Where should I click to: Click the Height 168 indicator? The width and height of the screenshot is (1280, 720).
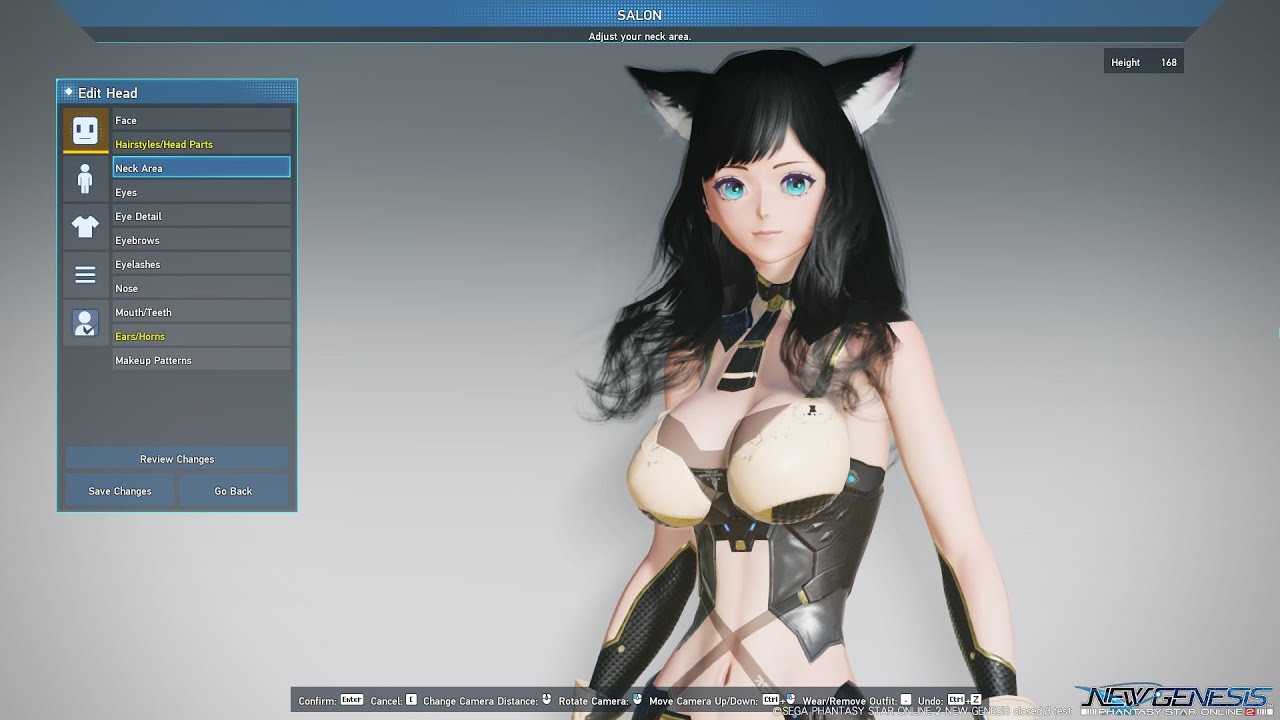[x=1144, y=62]
